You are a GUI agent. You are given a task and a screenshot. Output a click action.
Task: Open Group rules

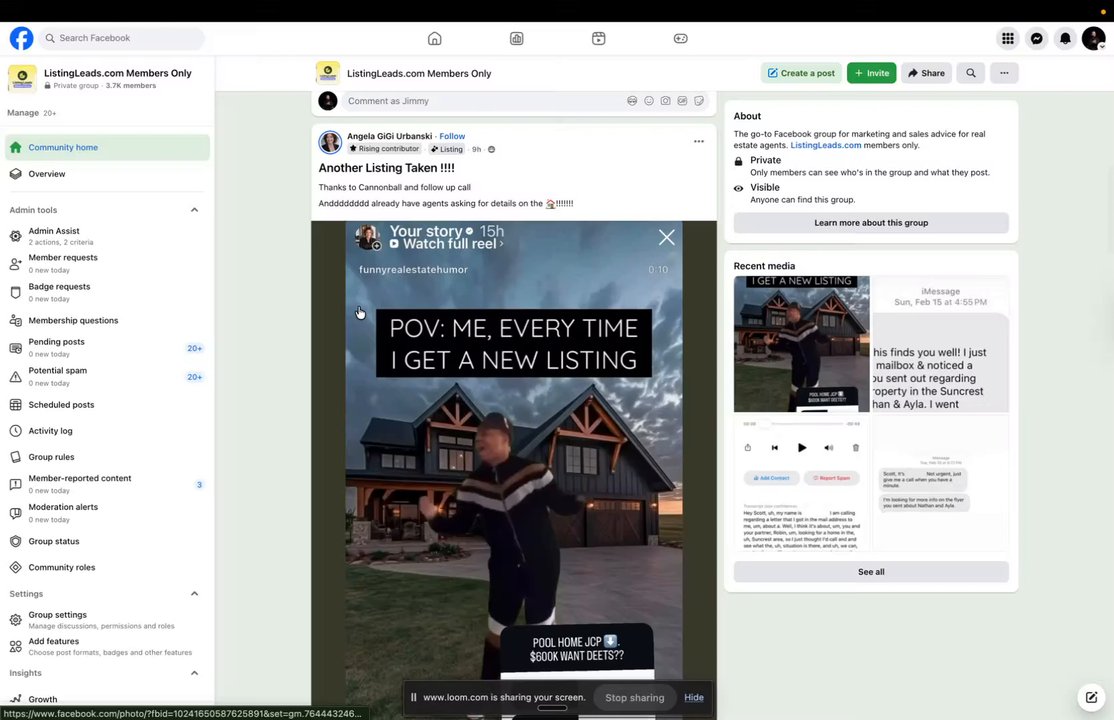point(107,457)
